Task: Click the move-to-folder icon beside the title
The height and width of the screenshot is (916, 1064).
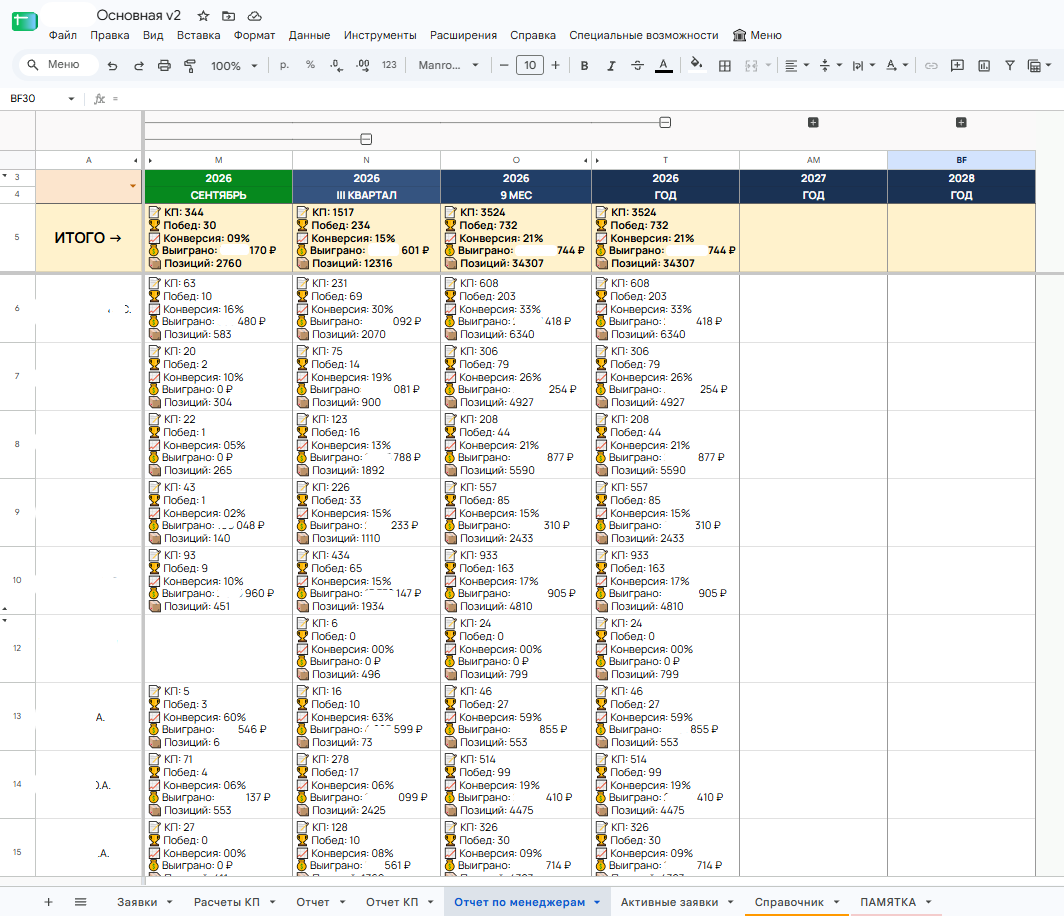Action: pos(229,16)
